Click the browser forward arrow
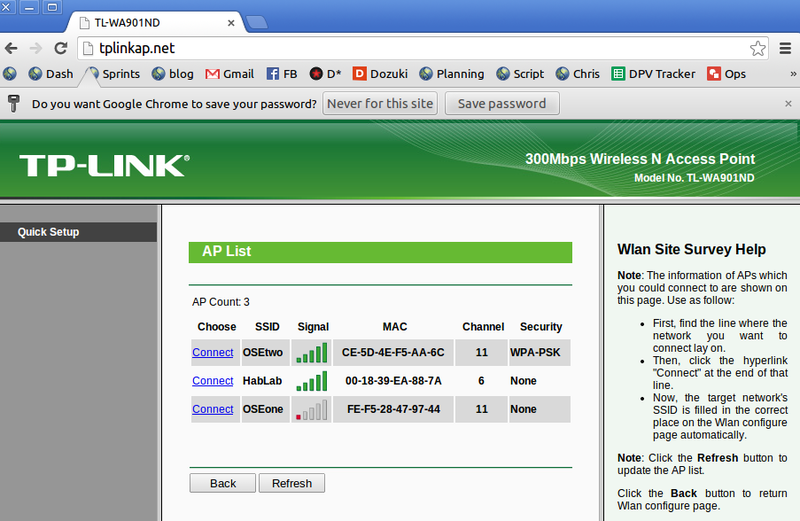Image resolution: width=800 pixels, height=521 pixels. (x=35, y=48)
